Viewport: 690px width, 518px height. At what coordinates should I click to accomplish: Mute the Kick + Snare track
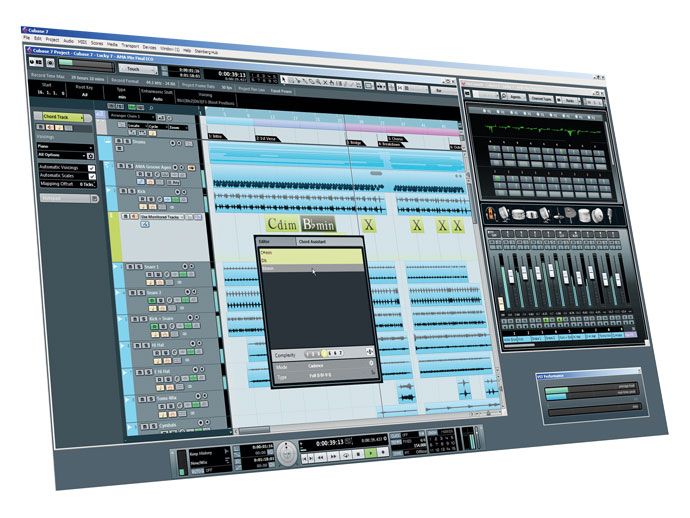click(x=135, y=319)
